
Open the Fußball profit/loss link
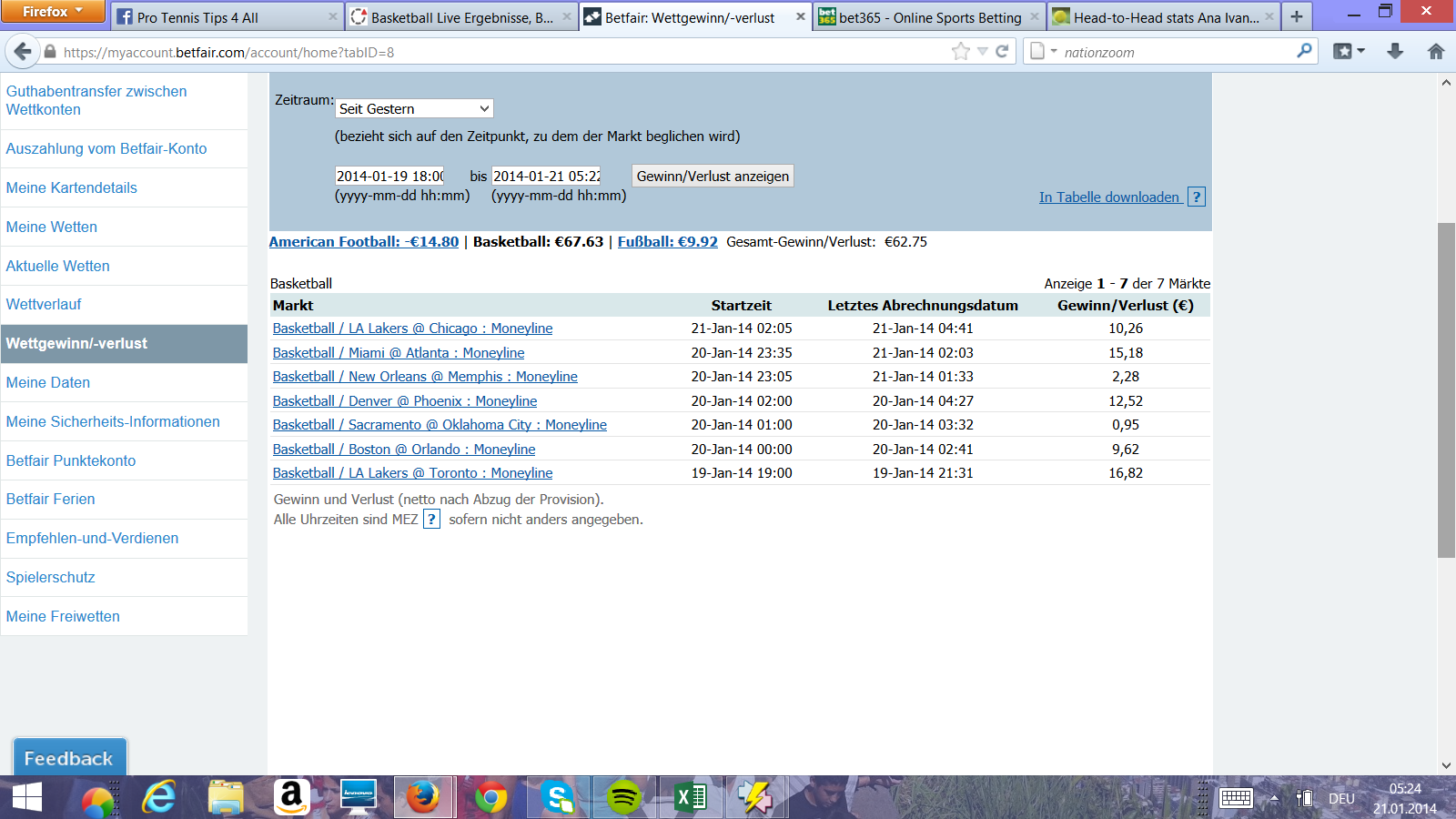coord(668,242)
